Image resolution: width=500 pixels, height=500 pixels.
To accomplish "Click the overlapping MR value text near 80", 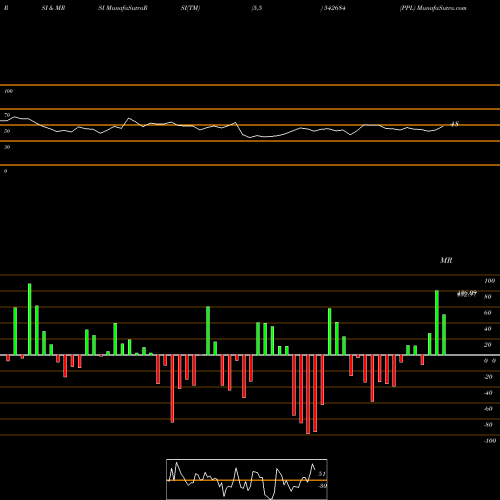I will pyautogui.click(x=467, y=294).
